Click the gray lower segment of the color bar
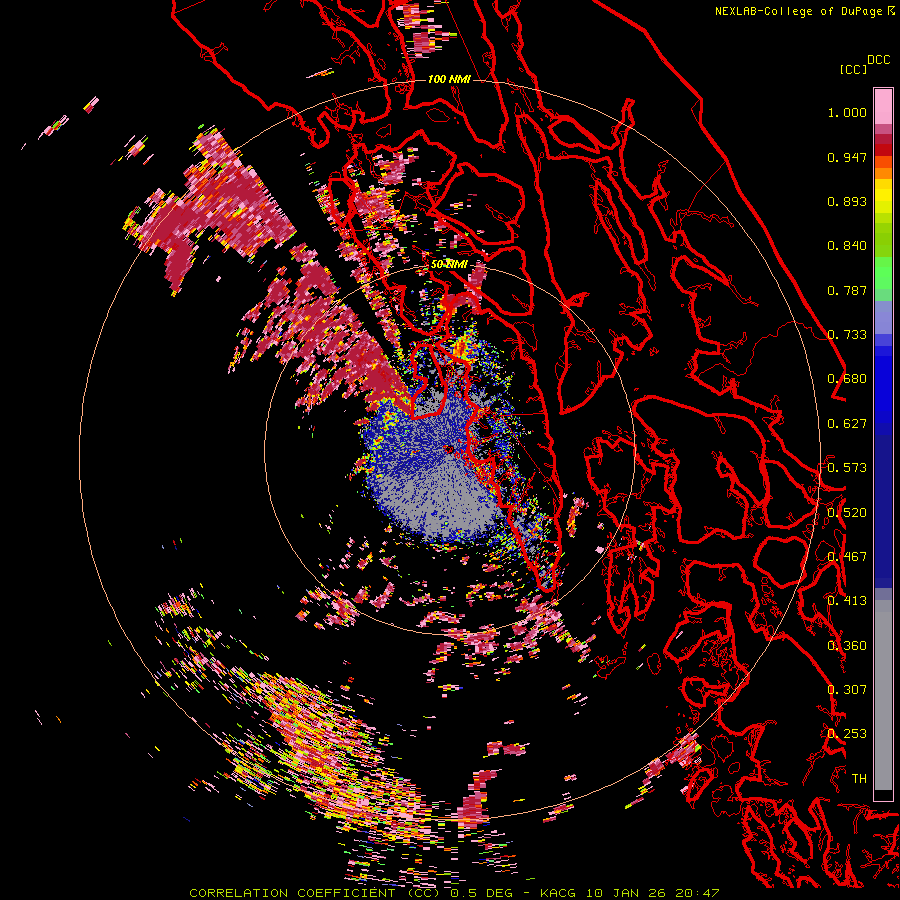 tap(883, 695)
